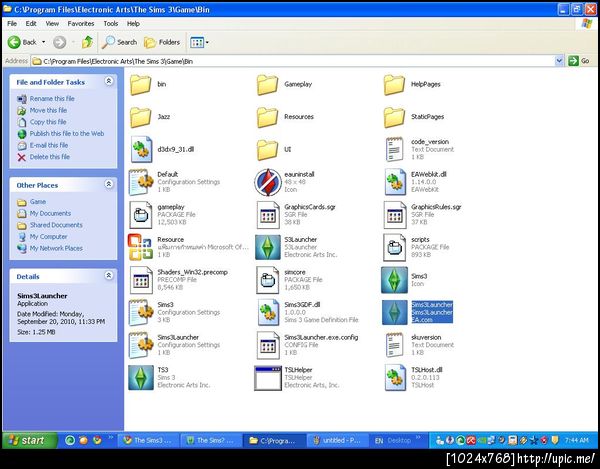Select the skuversion text document icon
The image size is (600, 469).
(395, 345)
